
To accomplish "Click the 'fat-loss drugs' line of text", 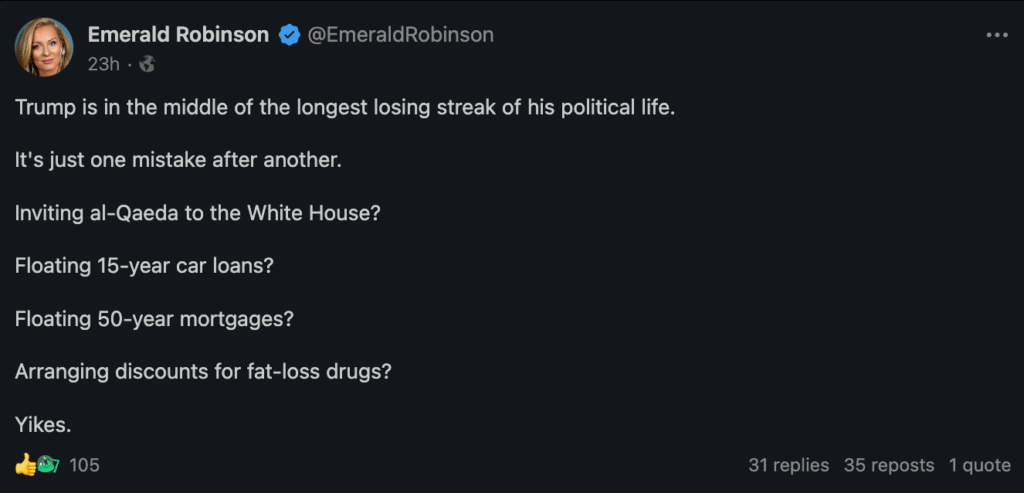I will [x=203, y=371].
